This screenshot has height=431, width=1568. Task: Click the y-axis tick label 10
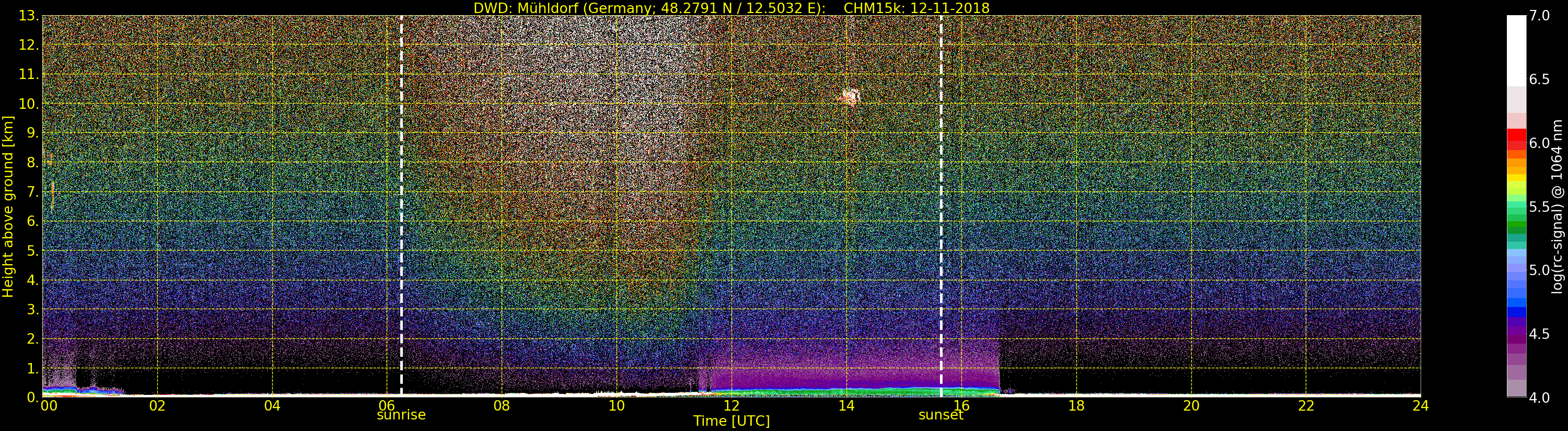[28, 104]
